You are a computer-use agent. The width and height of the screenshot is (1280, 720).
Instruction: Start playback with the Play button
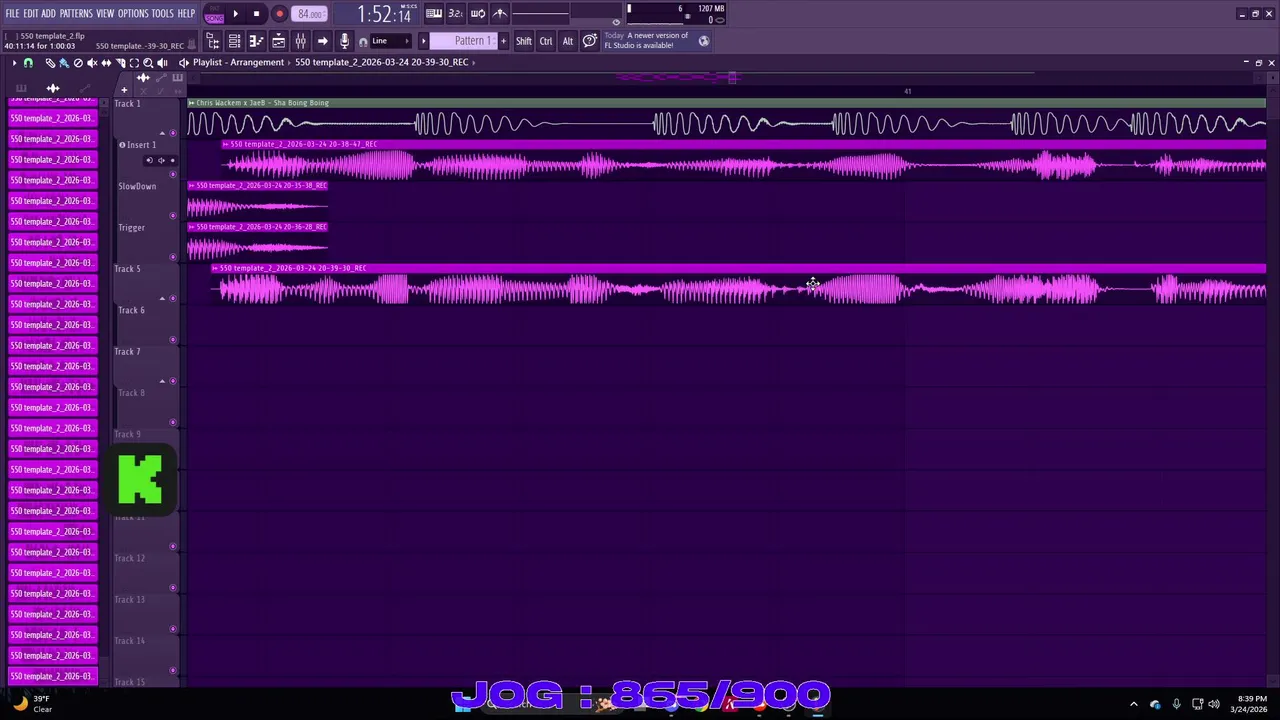[235, 14]
